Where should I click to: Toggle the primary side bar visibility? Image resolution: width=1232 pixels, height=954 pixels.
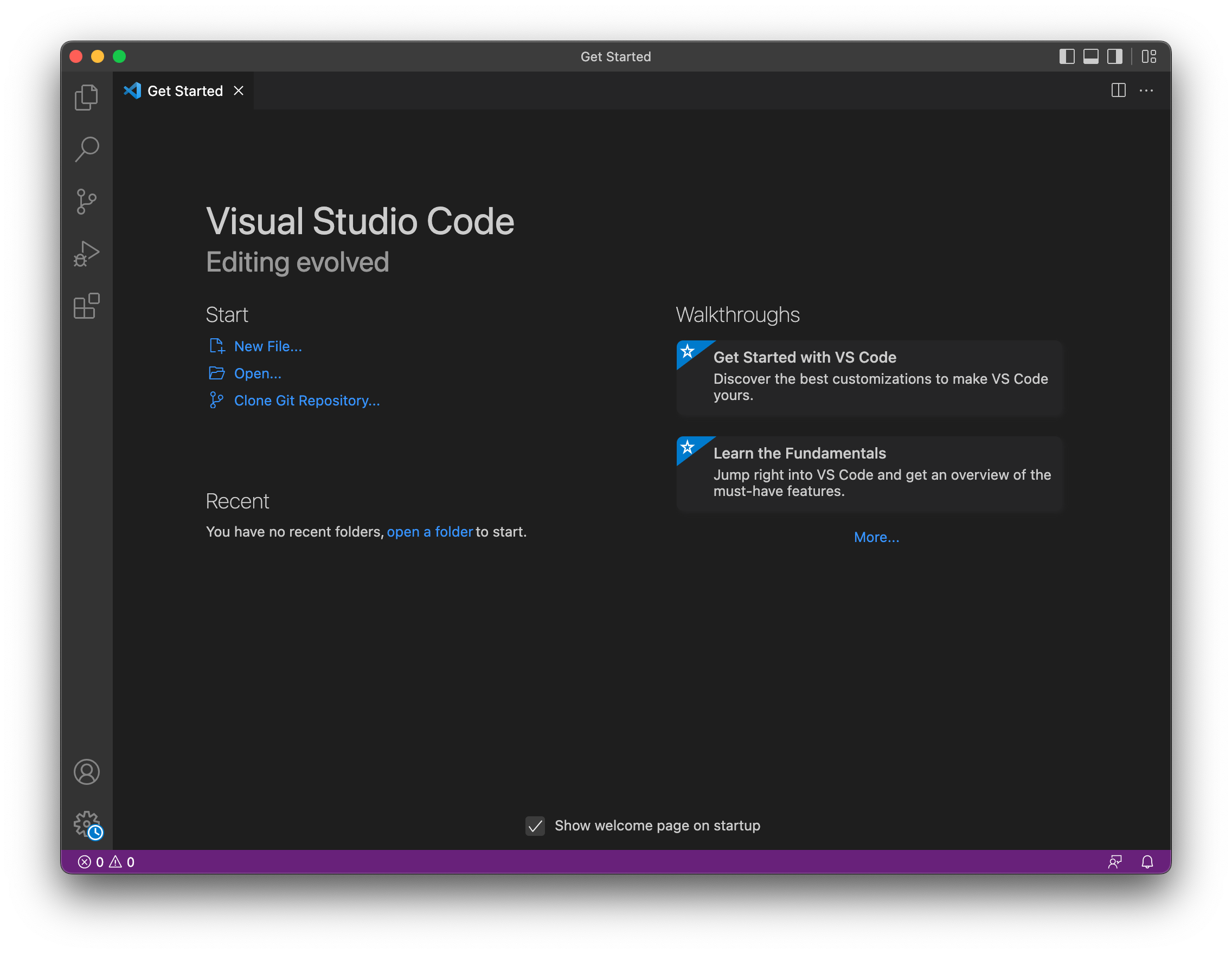point(1067,56)
